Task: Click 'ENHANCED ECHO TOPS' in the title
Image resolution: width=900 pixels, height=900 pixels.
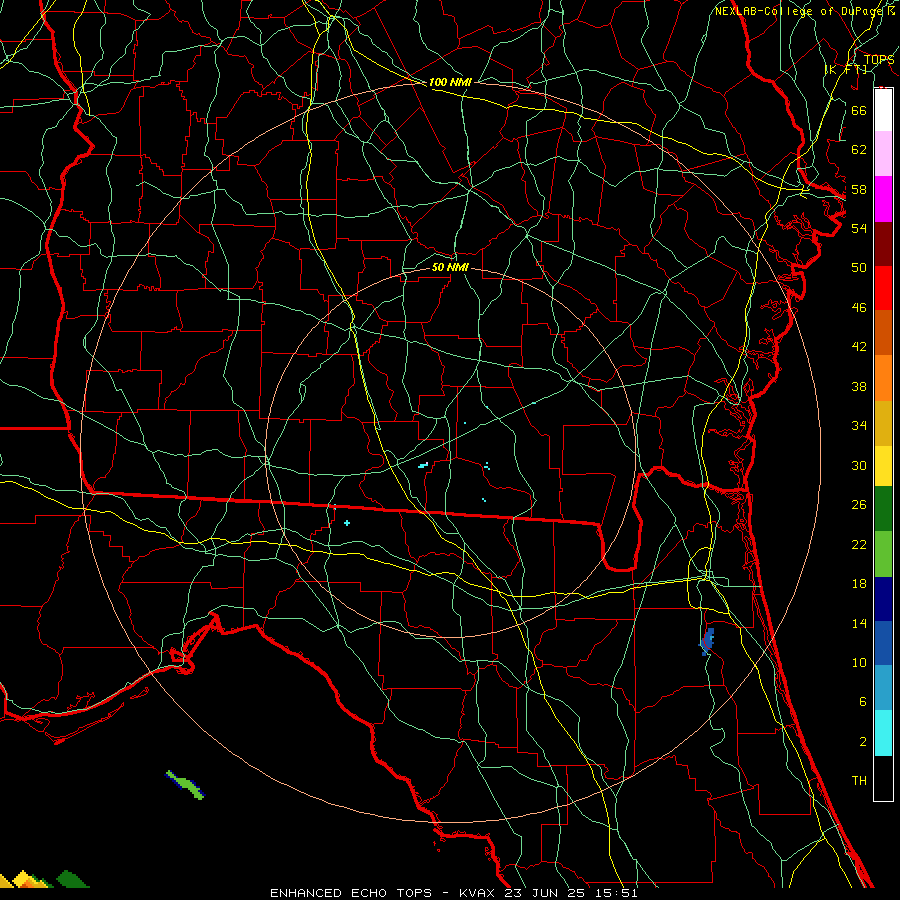Action: [351, 893]
